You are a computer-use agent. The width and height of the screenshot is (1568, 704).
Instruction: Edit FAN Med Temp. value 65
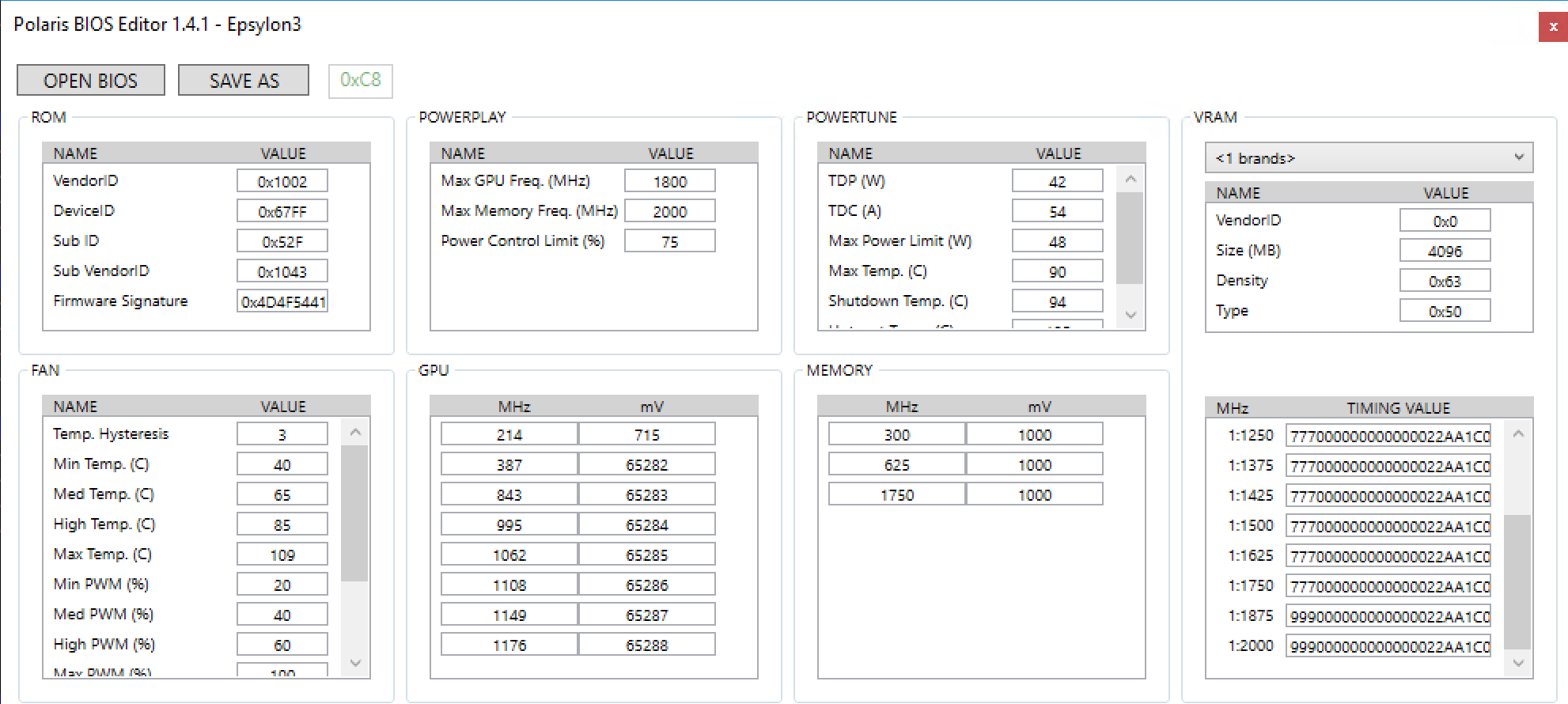[282, 494]
